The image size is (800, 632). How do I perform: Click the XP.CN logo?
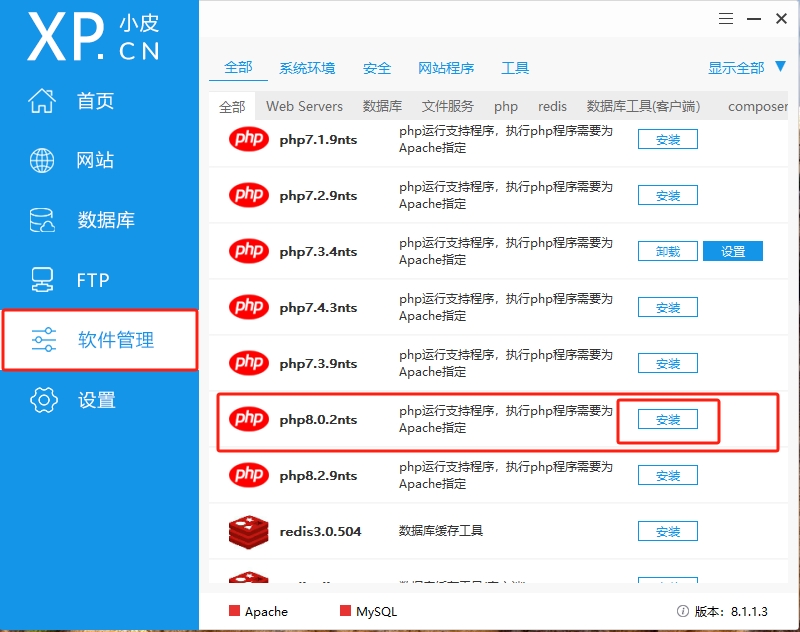click(x=93, y=37)
